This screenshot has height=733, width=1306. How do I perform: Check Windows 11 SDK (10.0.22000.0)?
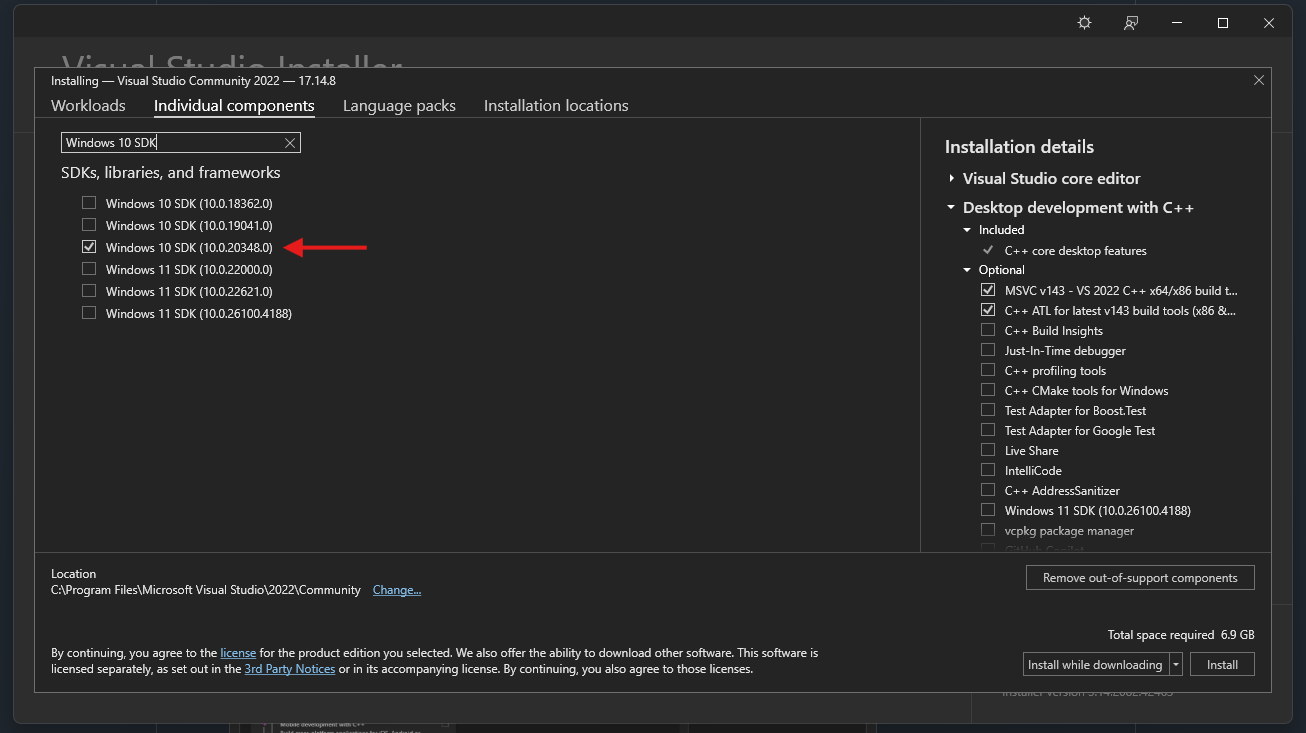(x=89, y=269)
